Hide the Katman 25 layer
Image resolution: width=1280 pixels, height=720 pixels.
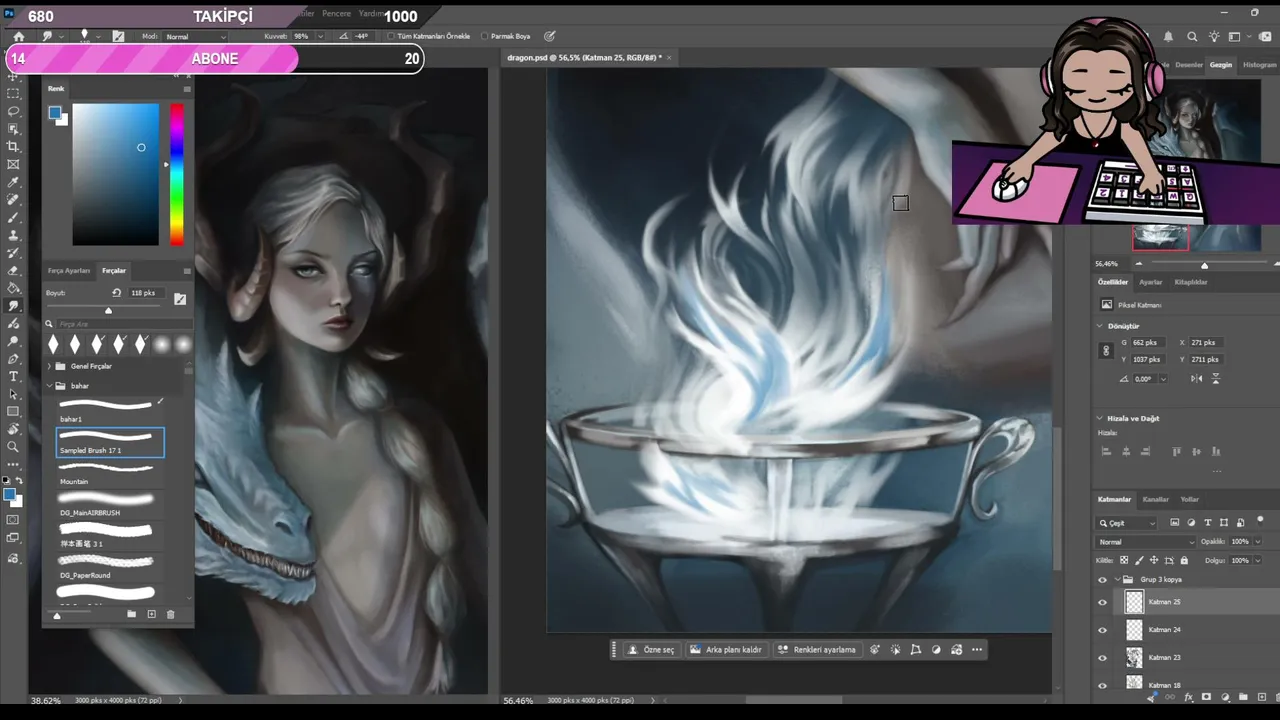(x=1103, y=602)
